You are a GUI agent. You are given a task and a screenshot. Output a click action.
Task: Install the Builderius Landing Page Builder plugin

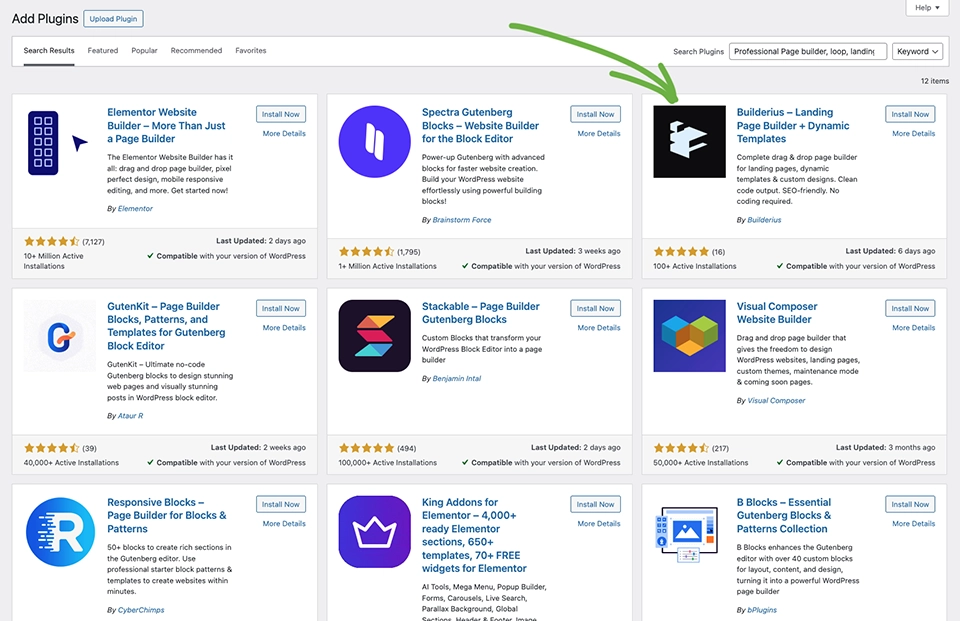click(909, 113)
